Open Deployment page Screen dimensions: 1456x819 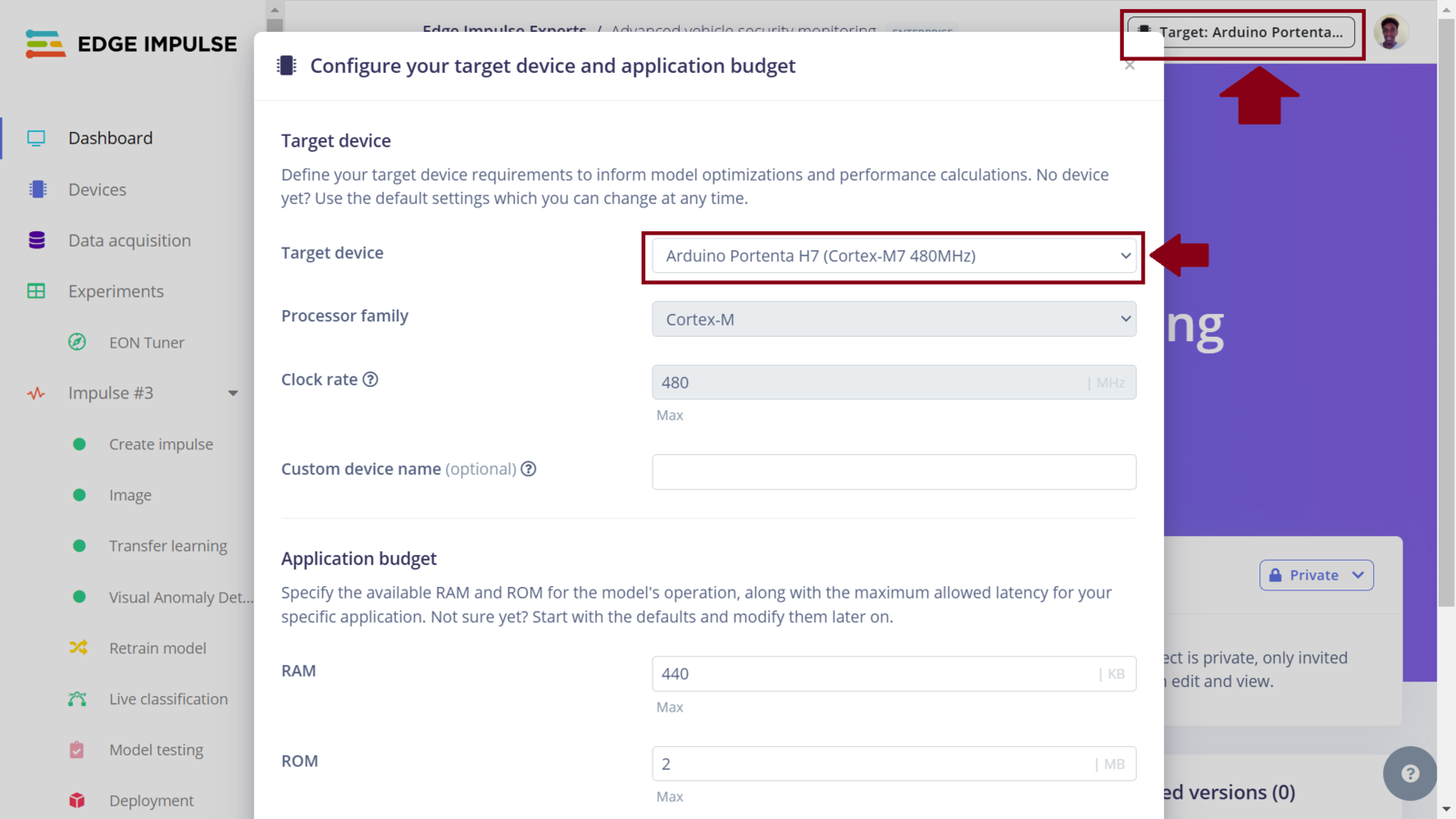pyautogui.click(x=151, y=801)
